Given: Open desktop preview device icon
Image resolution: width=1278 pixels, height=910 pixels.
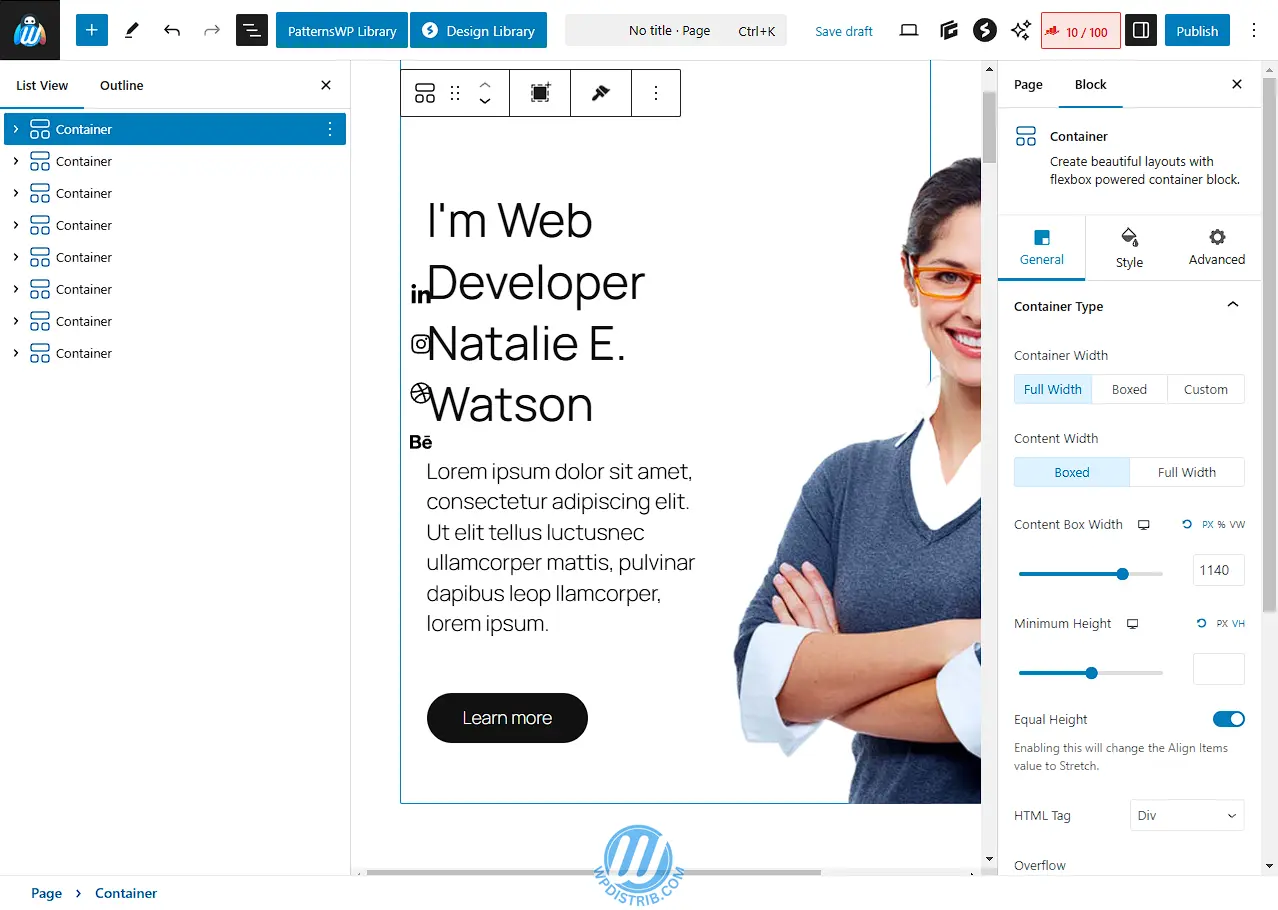Looking at the screenshot, I should coord(909,30).
